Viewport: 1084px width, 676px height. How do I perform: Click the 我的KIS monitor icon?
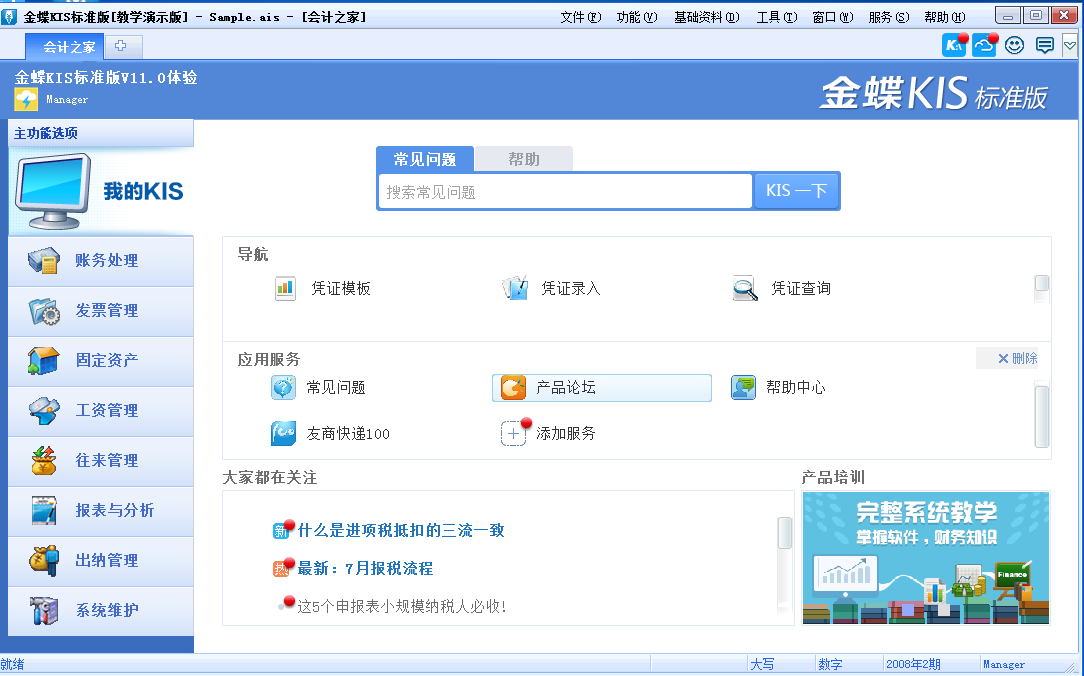53,191
